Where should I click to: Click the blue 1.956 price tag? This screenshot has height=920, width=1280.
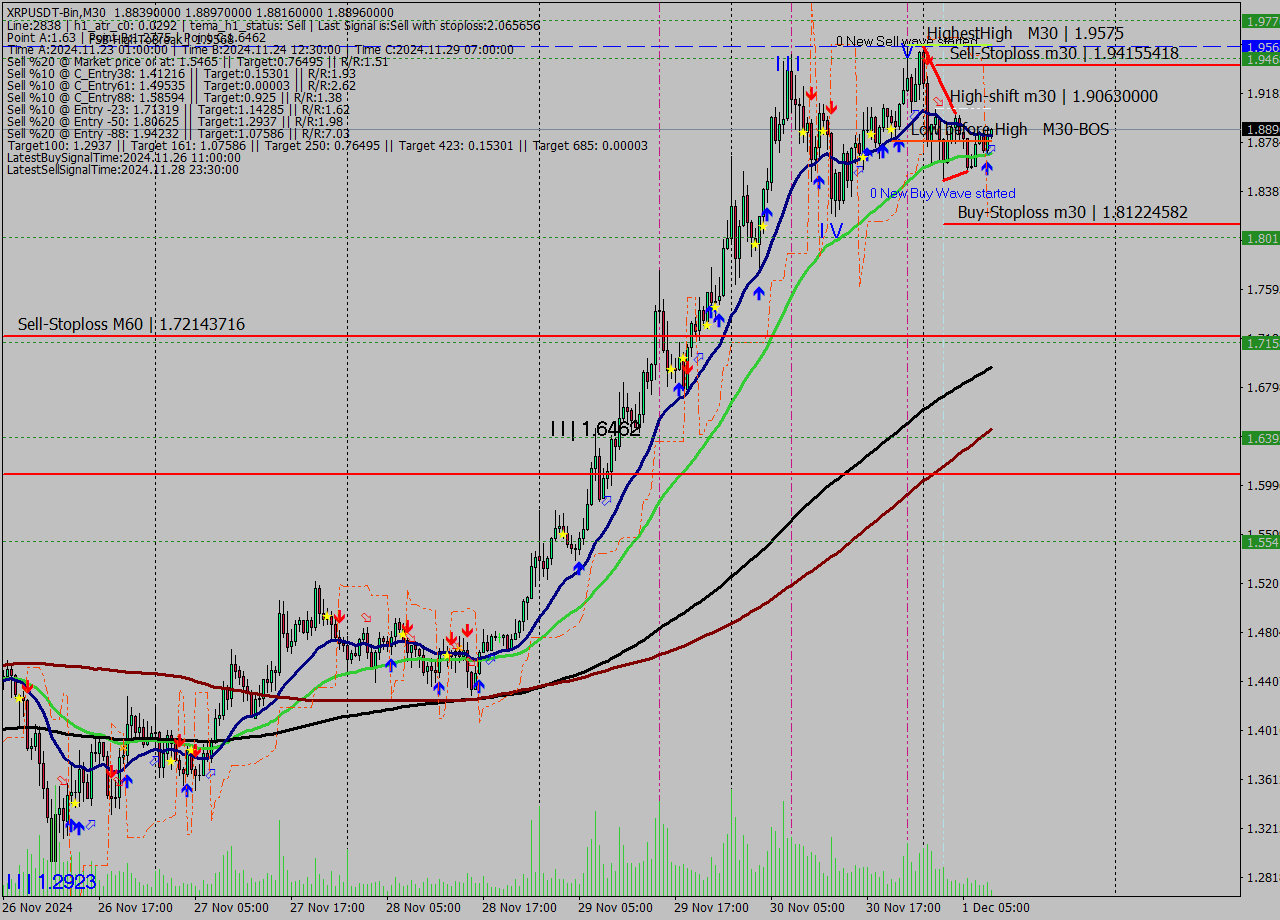[1260, 47]
